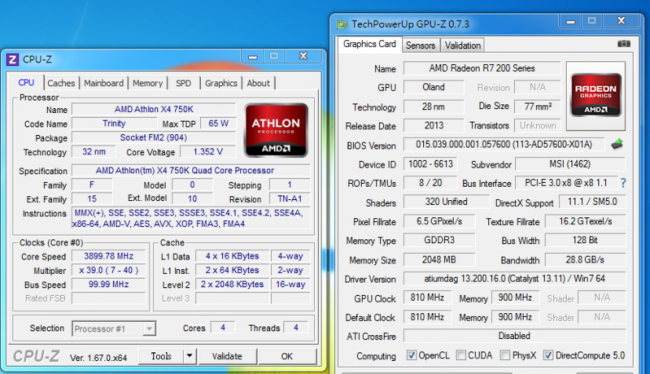
Task: Click the GPU name field AMD Radeon R7 200 Series
Action: click(482, 68)
